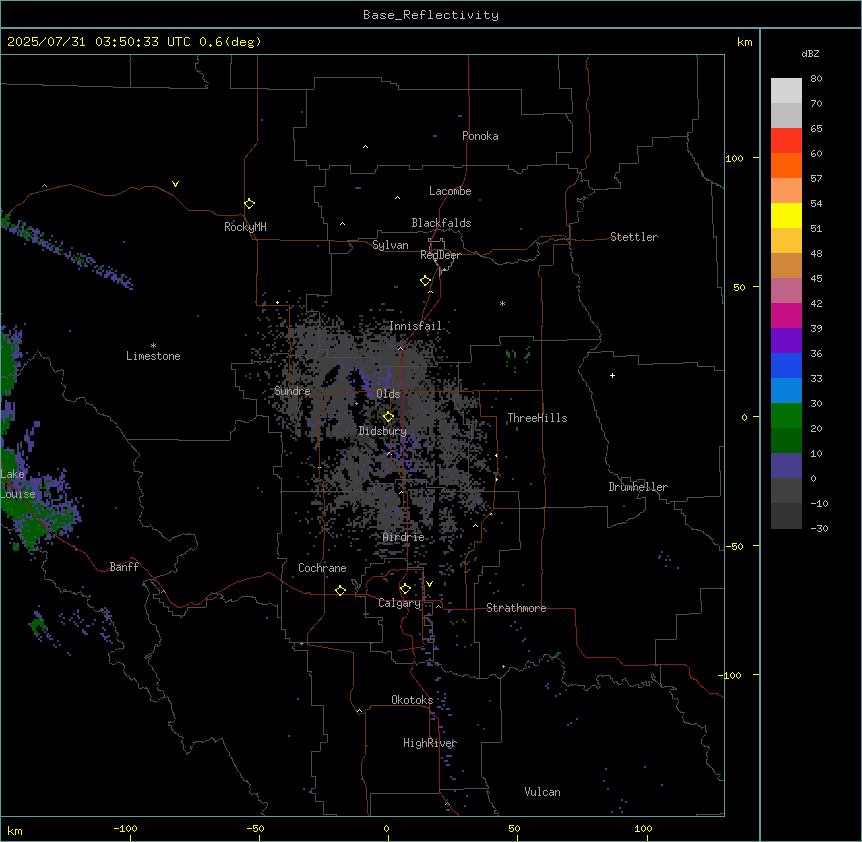Click the yellow diamond marker above Calgary label
The width and height of the screenshot is (862, 842).
[405, 589]
